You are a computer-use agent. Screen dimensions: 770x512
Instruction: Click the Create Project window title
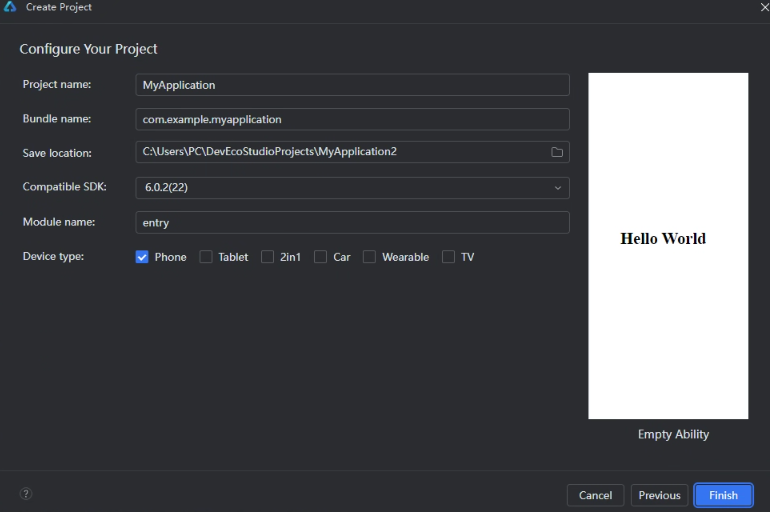tap(58, 7)
